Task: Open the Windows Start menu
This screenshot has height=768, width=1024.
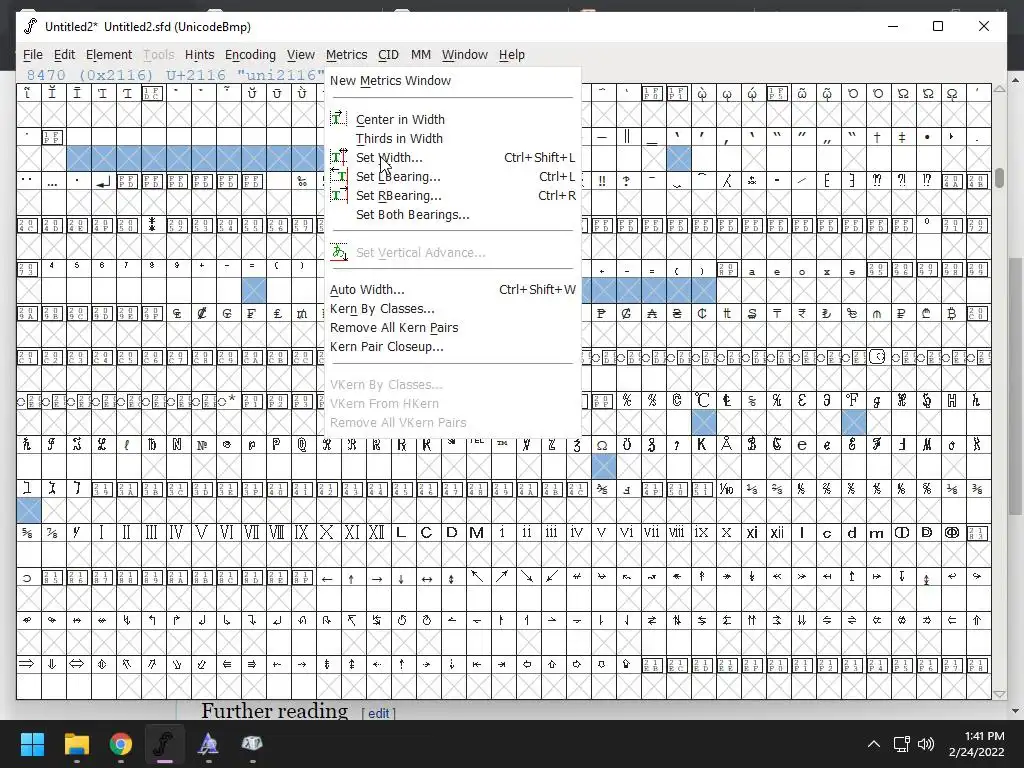Action: [32, 743]
